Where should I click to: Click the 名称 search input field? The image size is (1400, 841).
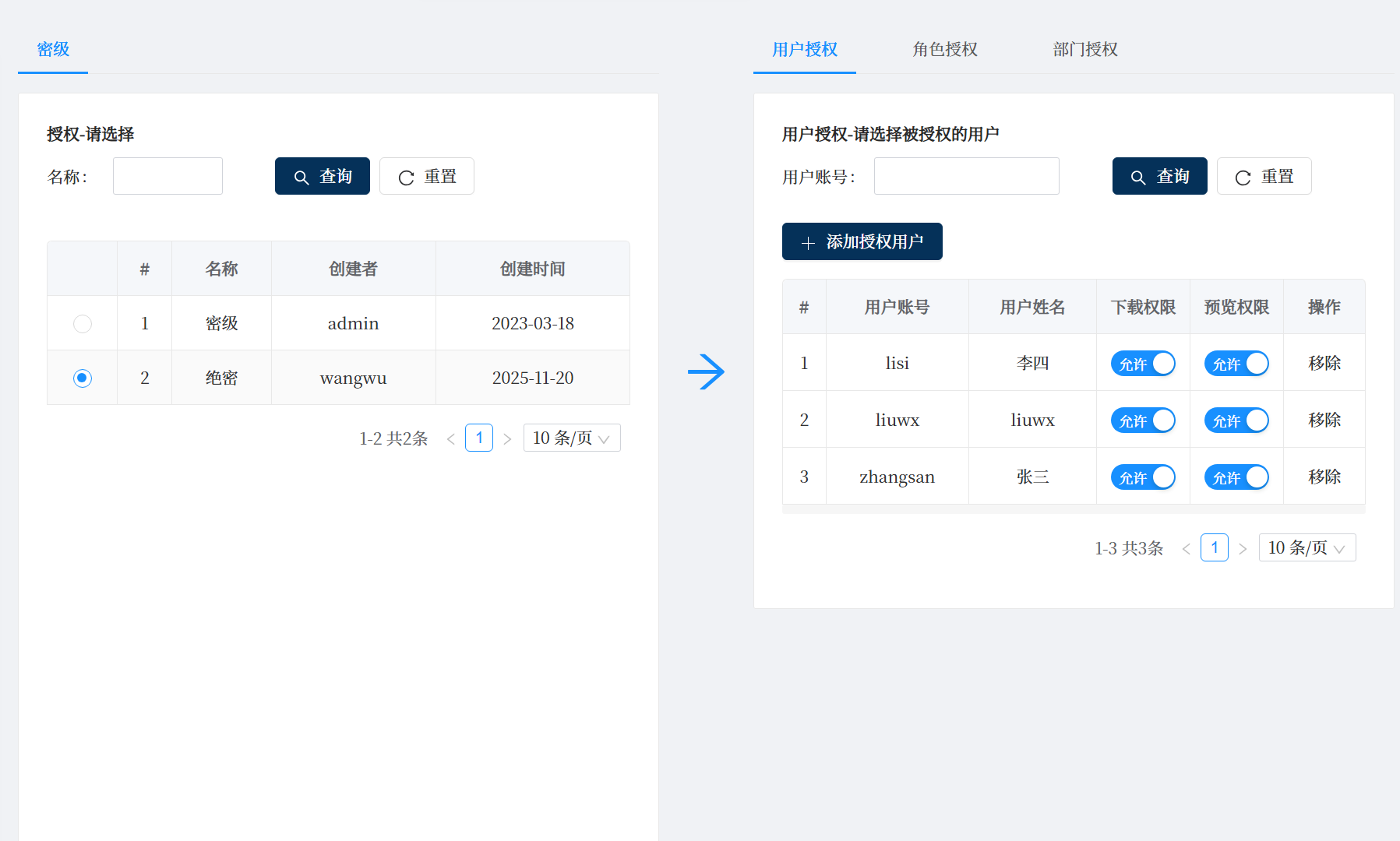click(168, 176)
